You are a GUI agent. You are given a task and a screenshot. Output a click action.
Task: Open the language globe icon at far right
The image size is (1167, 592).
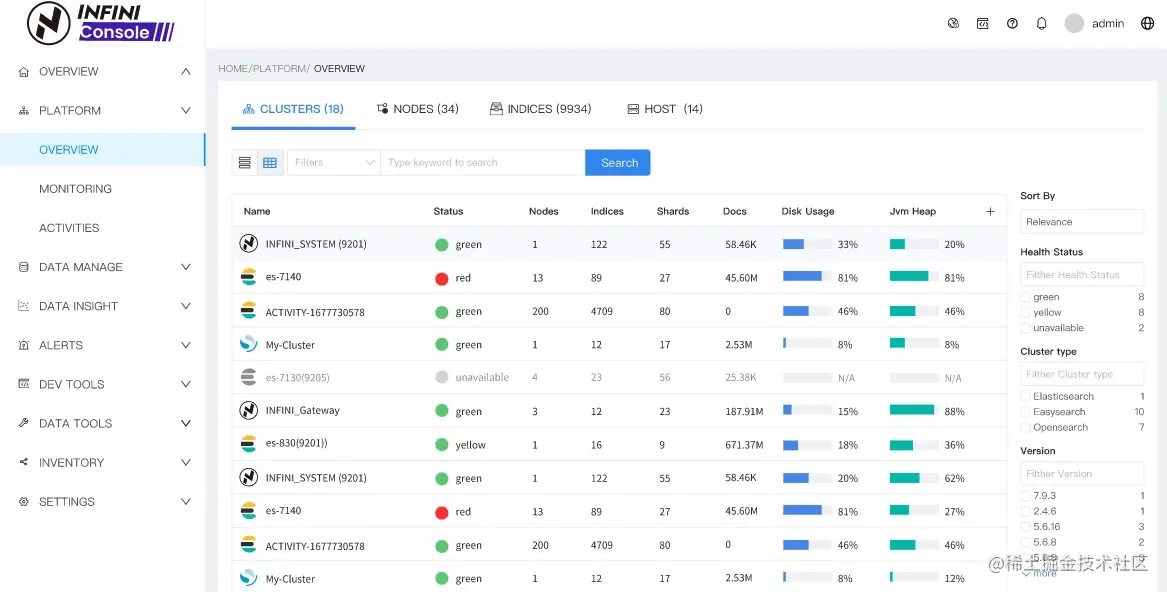(1148, 23)
